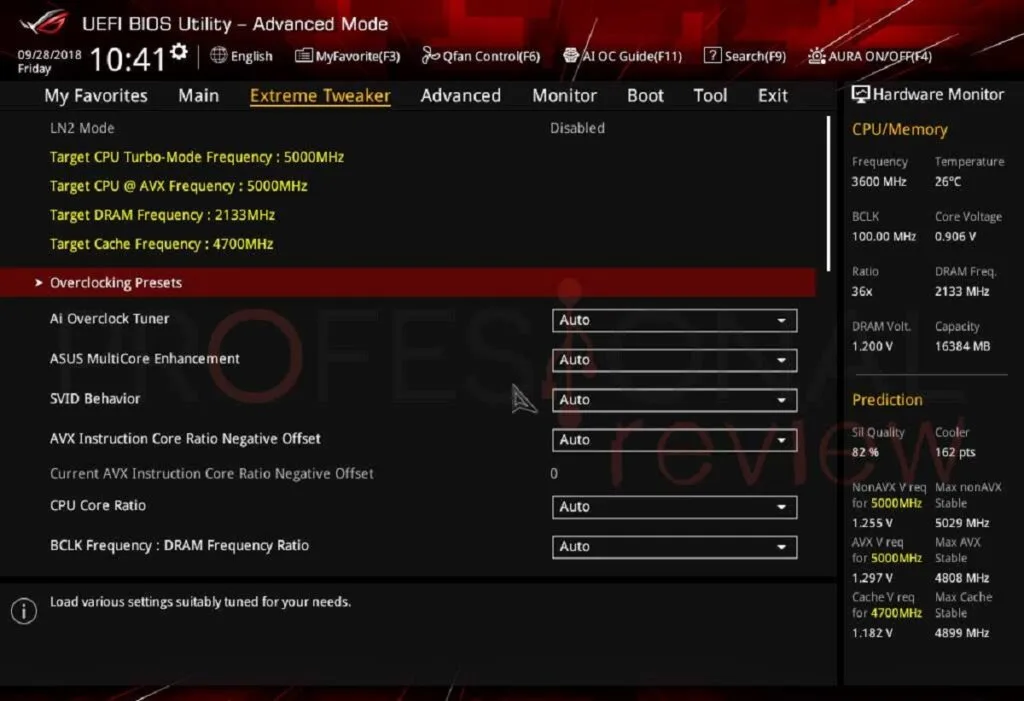1024x701 pixels.
Task: Click 3600 MHz frequency reading
Action: point(879,181)
